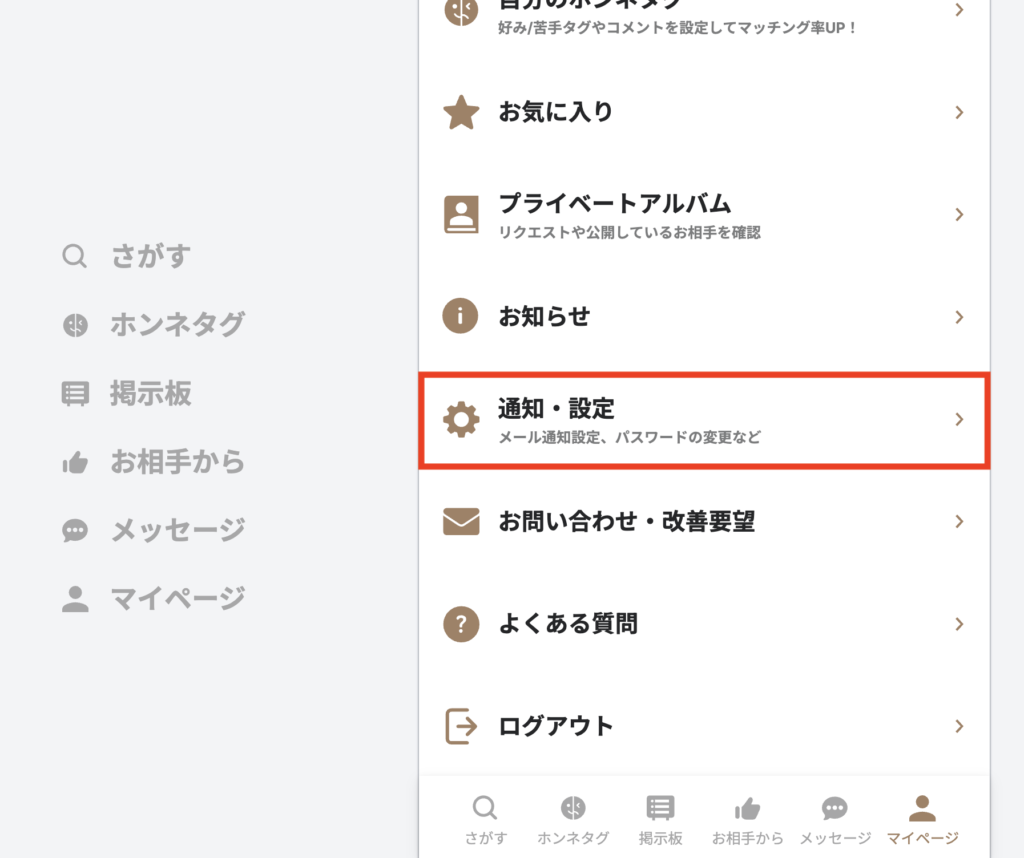Image resolution: width=1024 pixels, height=858 pixels.
Task: Expand the 通知・設定 row chevron
Action: pyautogui.click(x=958, y=419)
